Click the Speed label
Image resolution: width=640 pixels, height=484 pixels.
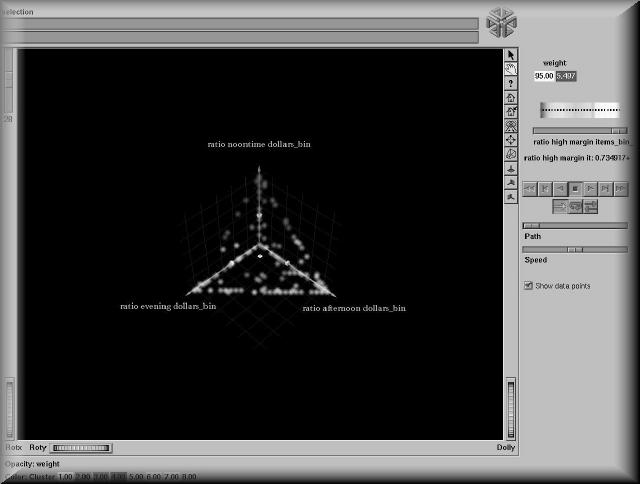pos(536,260)
